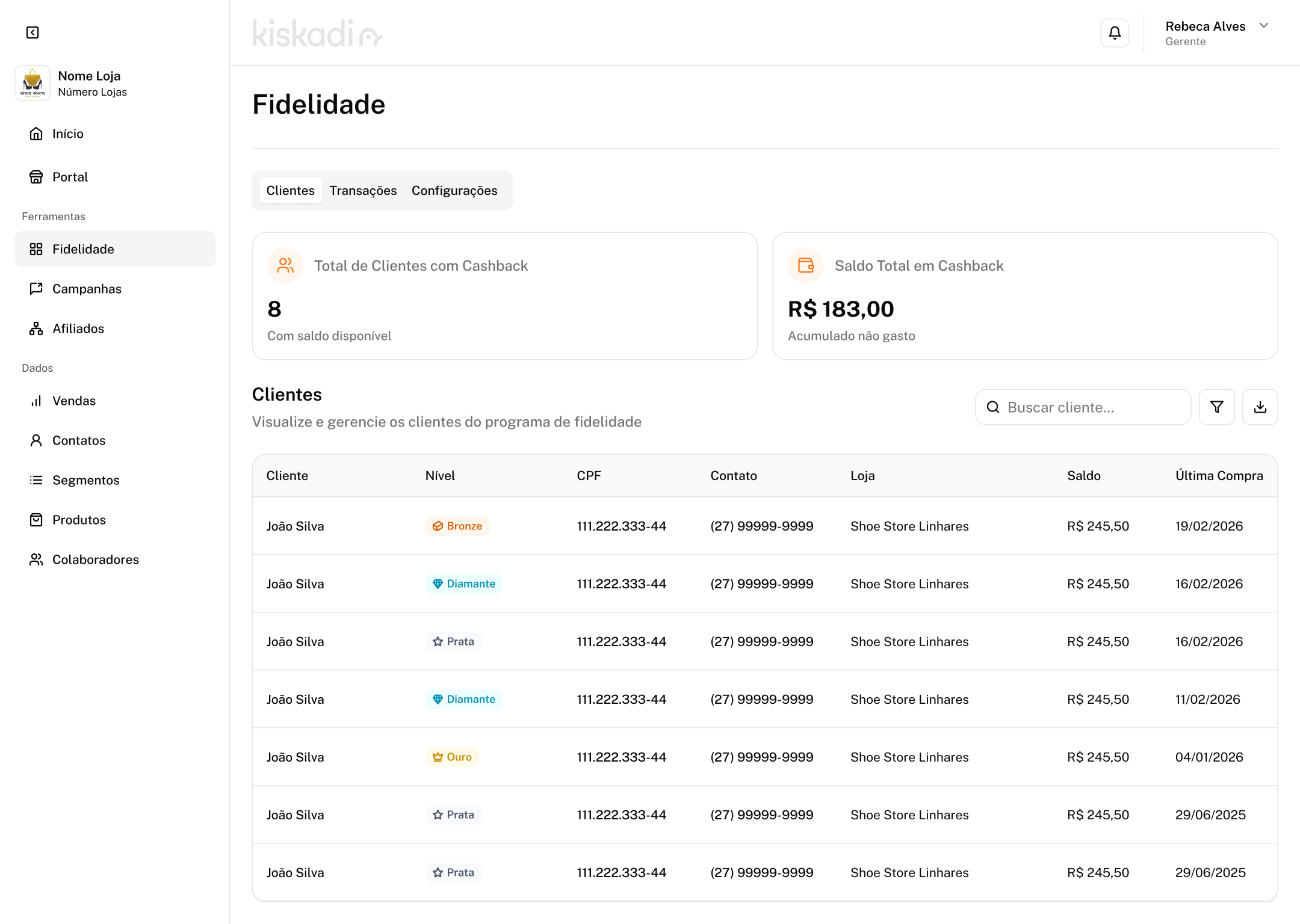This screenshot has width=1300, height=924.
Task: Go to Início in the sidebar
Action: (x=115, y=134)
